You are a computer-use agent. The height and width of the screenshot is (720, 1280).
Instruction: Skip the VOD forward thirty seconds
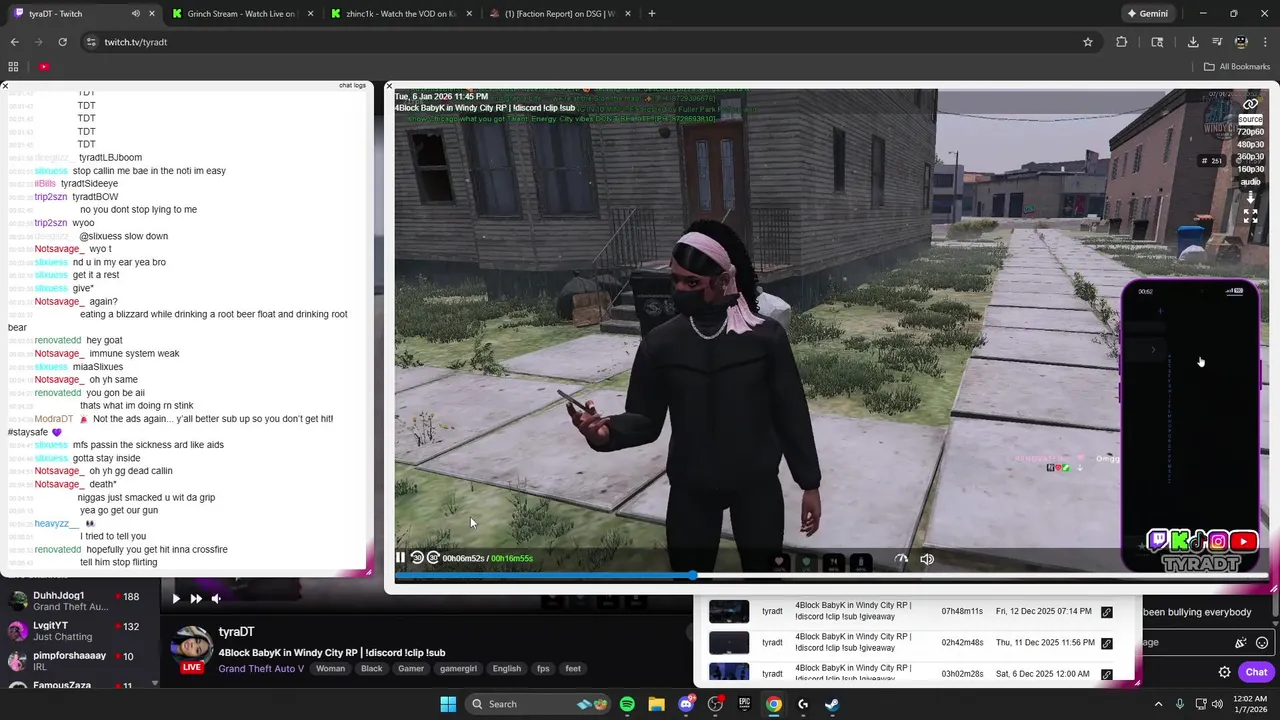tap(433, 558)
